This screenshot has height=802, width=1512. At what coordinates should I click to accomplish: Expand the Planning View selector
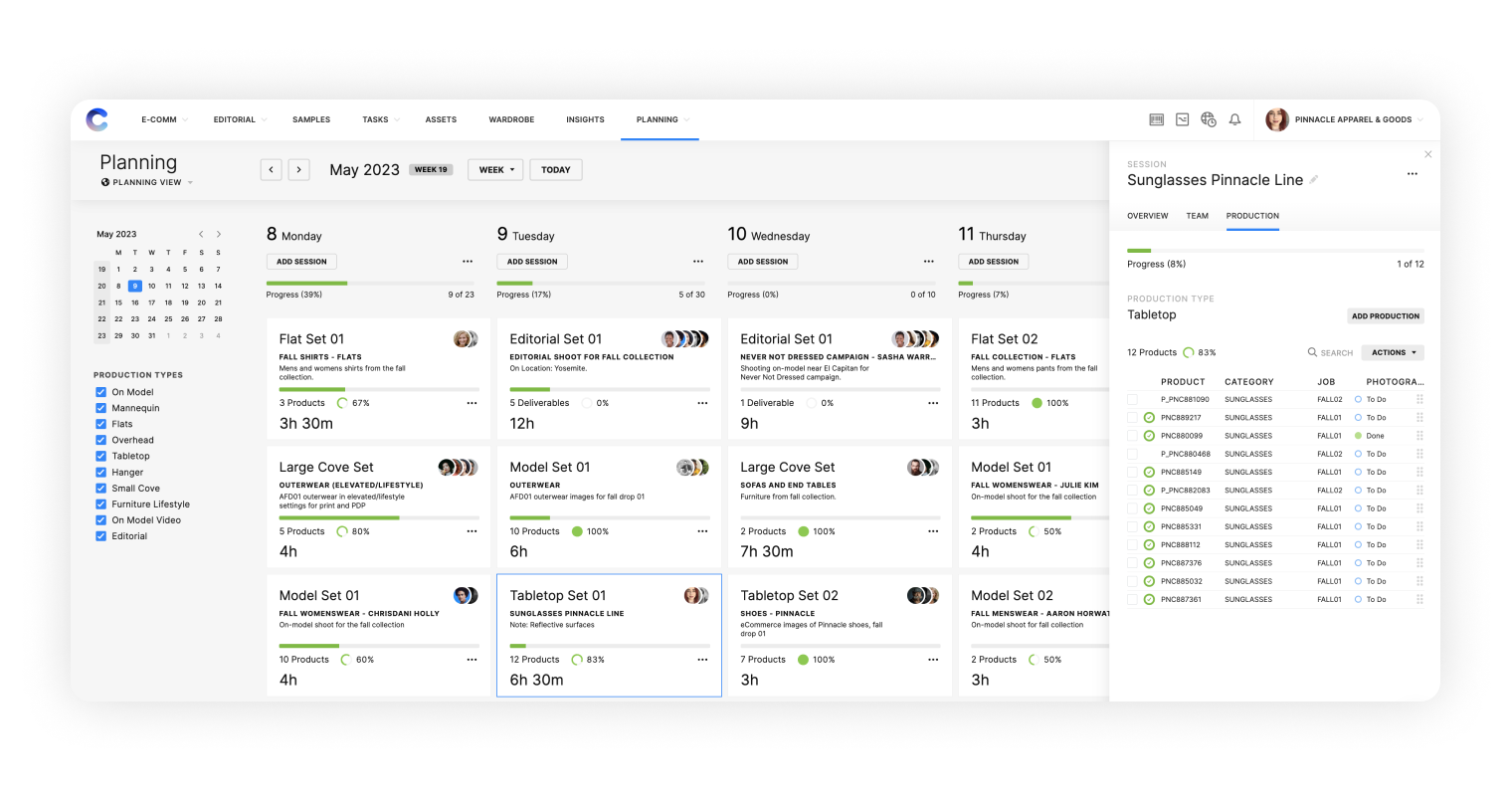tap(146, 182)
